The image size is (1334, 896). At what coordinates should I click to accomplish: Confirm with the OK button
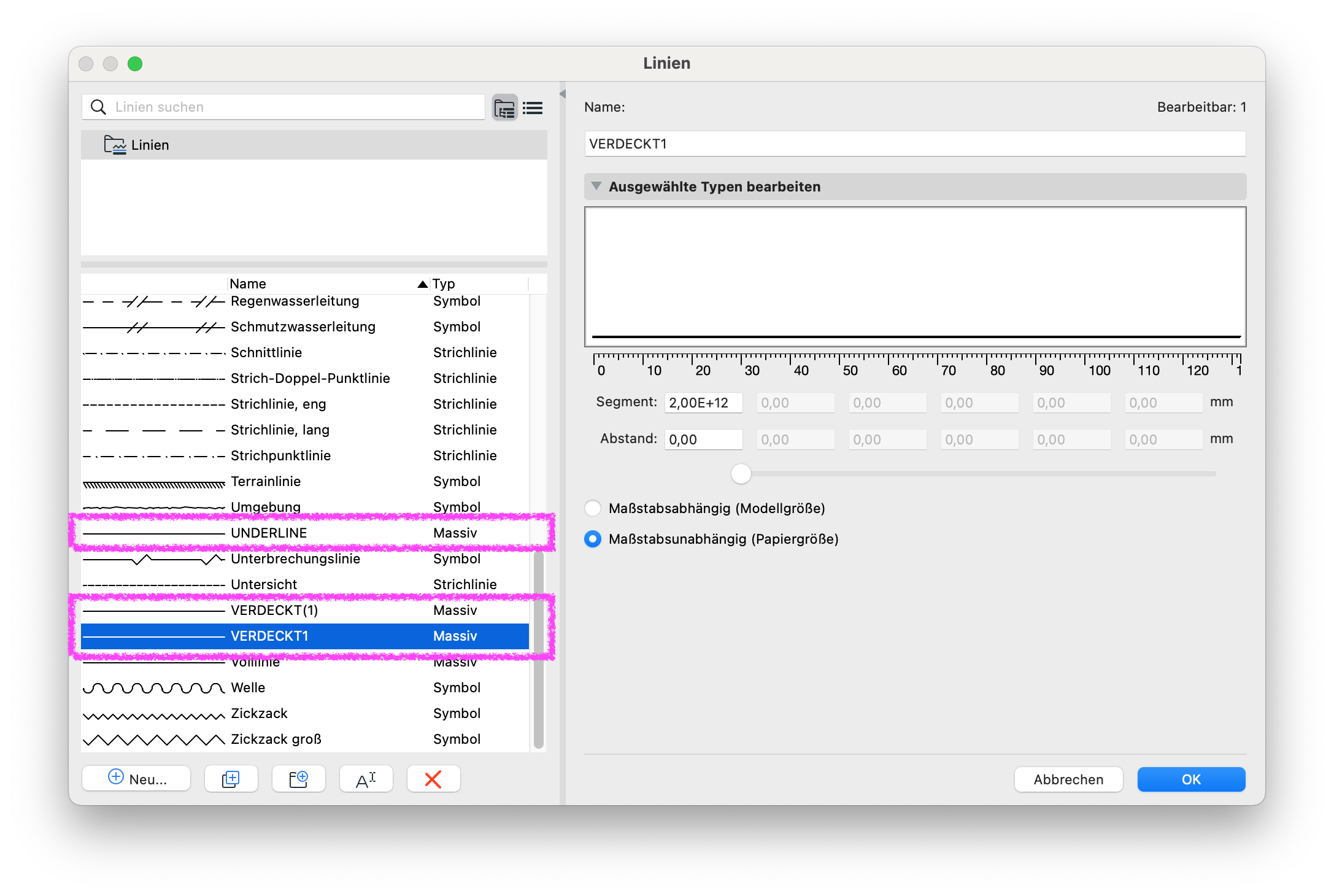1191,779
